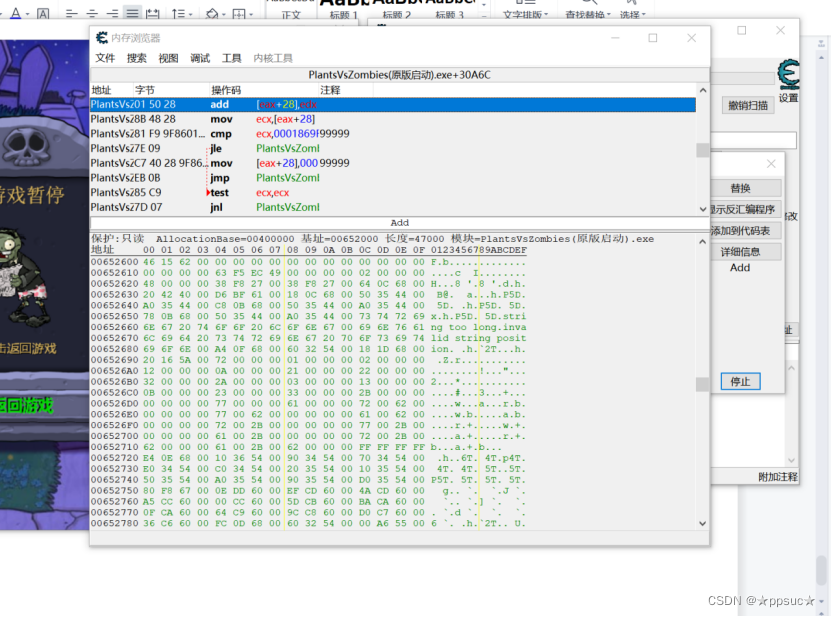Select the test ecx,ecx instruction row
The height and width of the screenshot is (617, 831).
pos(393,192)
